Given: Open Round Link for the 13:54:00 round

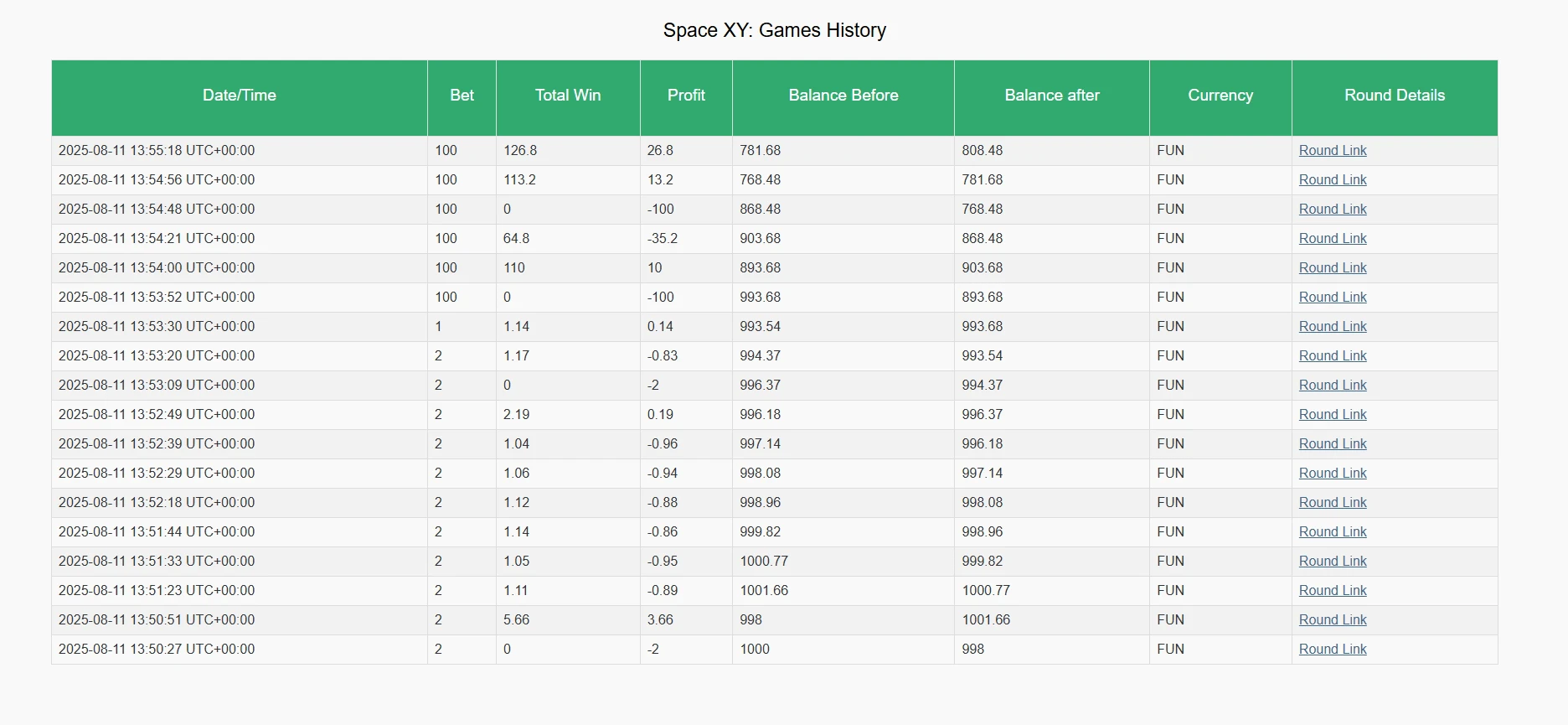Looking at the screenshot, I should 1333,268.
